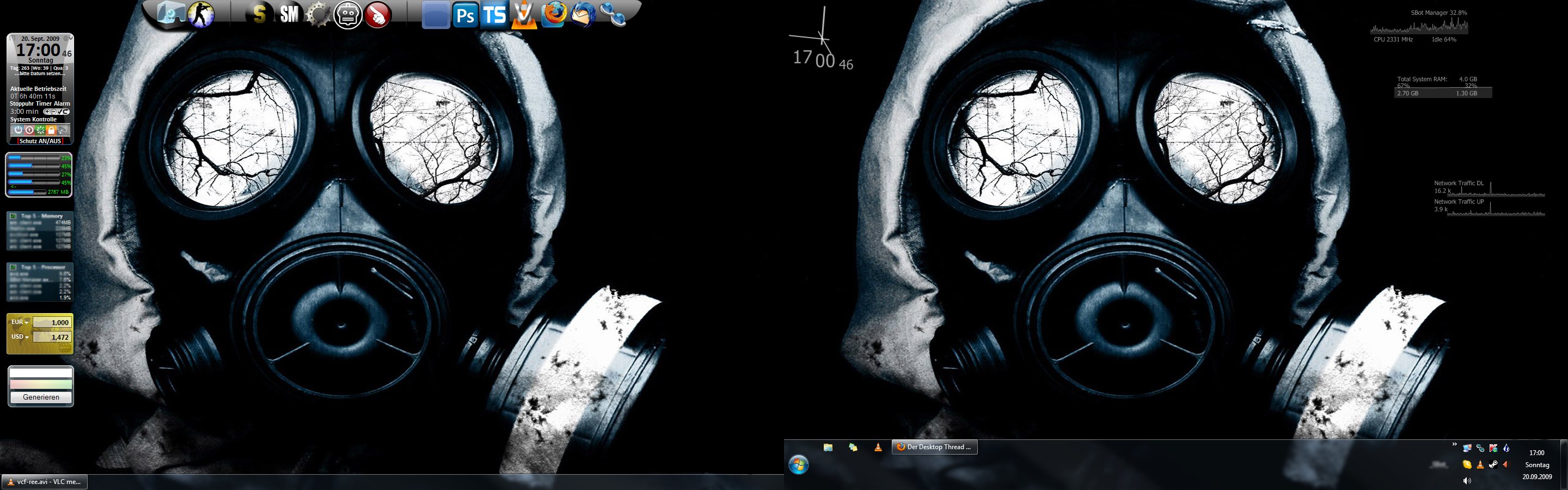This screenshot has width=1568, height=490.
Task: Open Thunderbird mail from the dock
Action: [583, 15]
